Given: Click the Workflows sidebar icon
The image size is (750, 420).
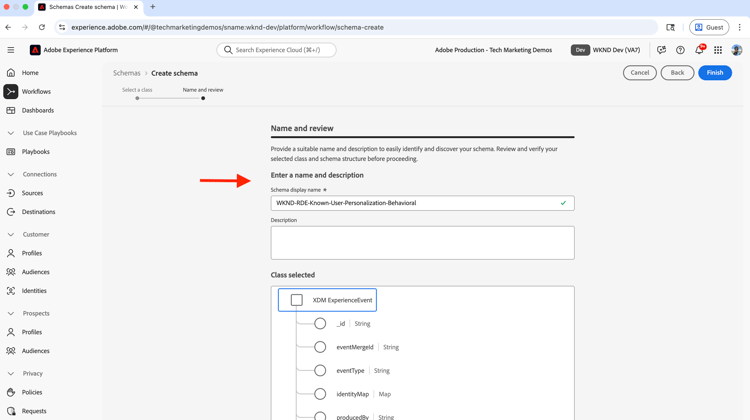Looking at the screenshot, I should [11, 92].
